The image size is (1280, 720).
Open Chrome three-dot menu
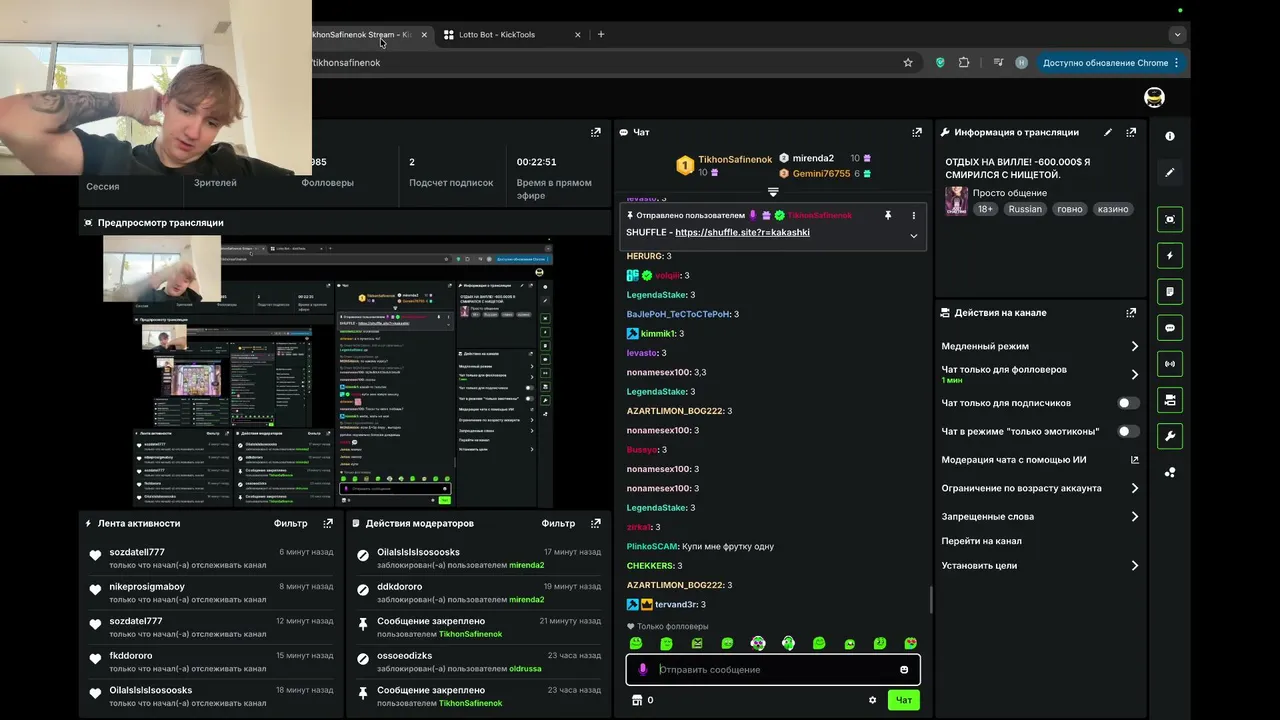coord(1176,62)
